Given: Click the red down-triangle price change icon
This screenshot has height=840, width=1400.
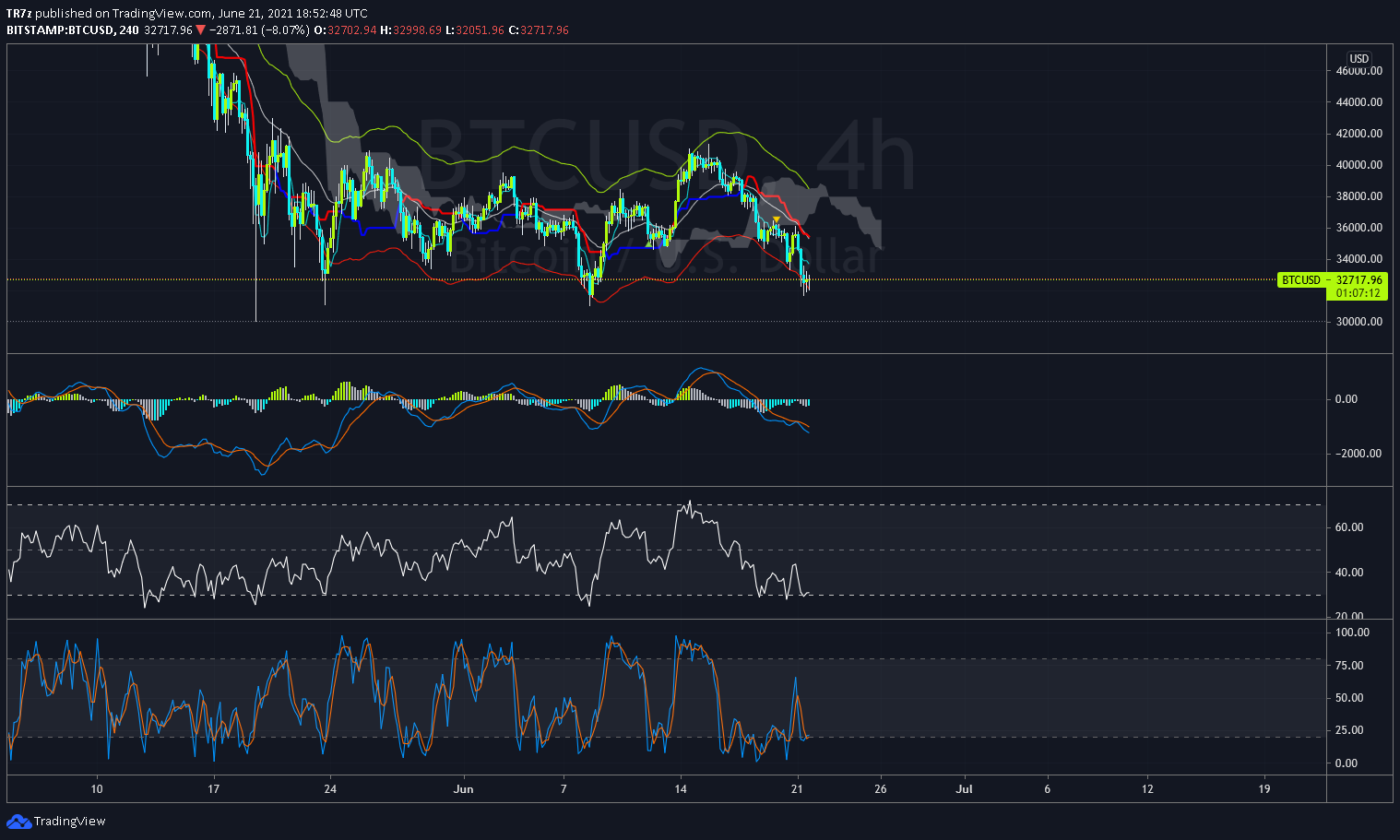Looking at the screenshot, I should [x=201, y=30].
